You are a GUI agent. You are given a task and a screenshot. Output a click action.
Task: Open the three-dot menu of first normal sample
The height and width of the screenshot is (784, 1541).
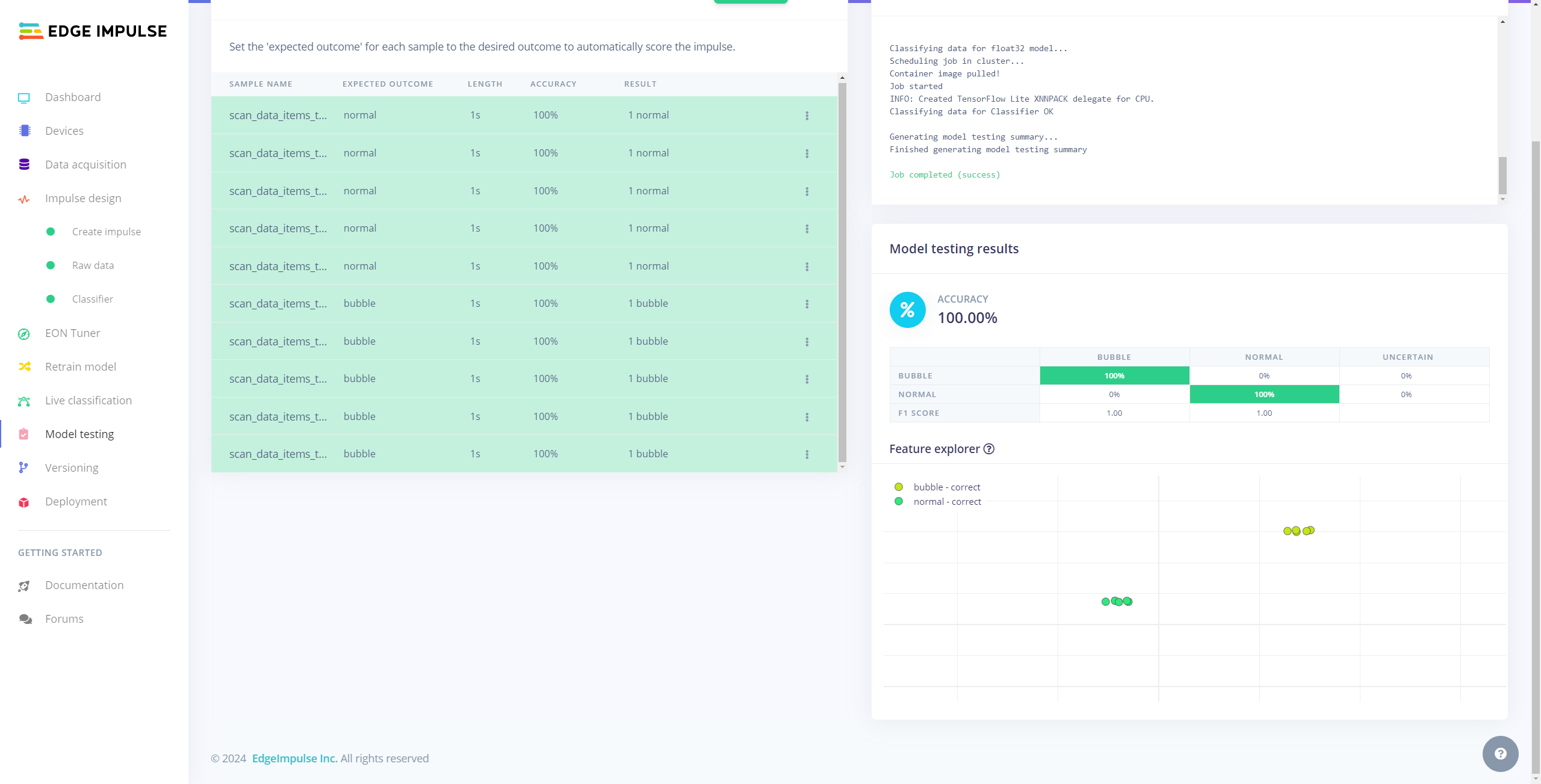[807, 116]
